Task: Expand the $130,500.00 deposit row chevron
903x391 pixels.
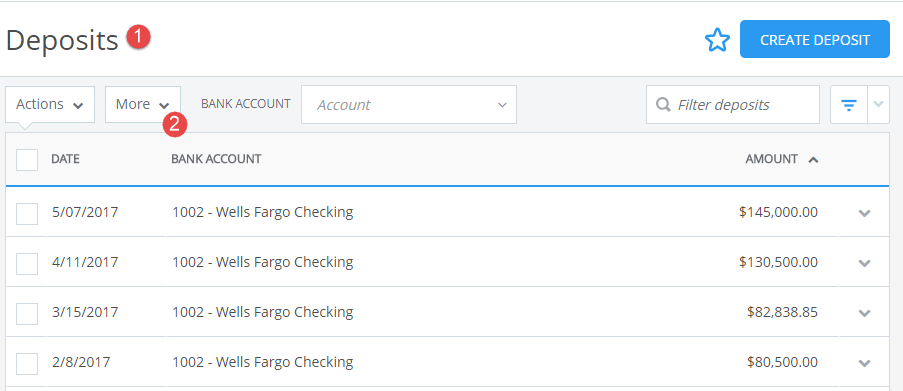Action: tap(864, 263)
